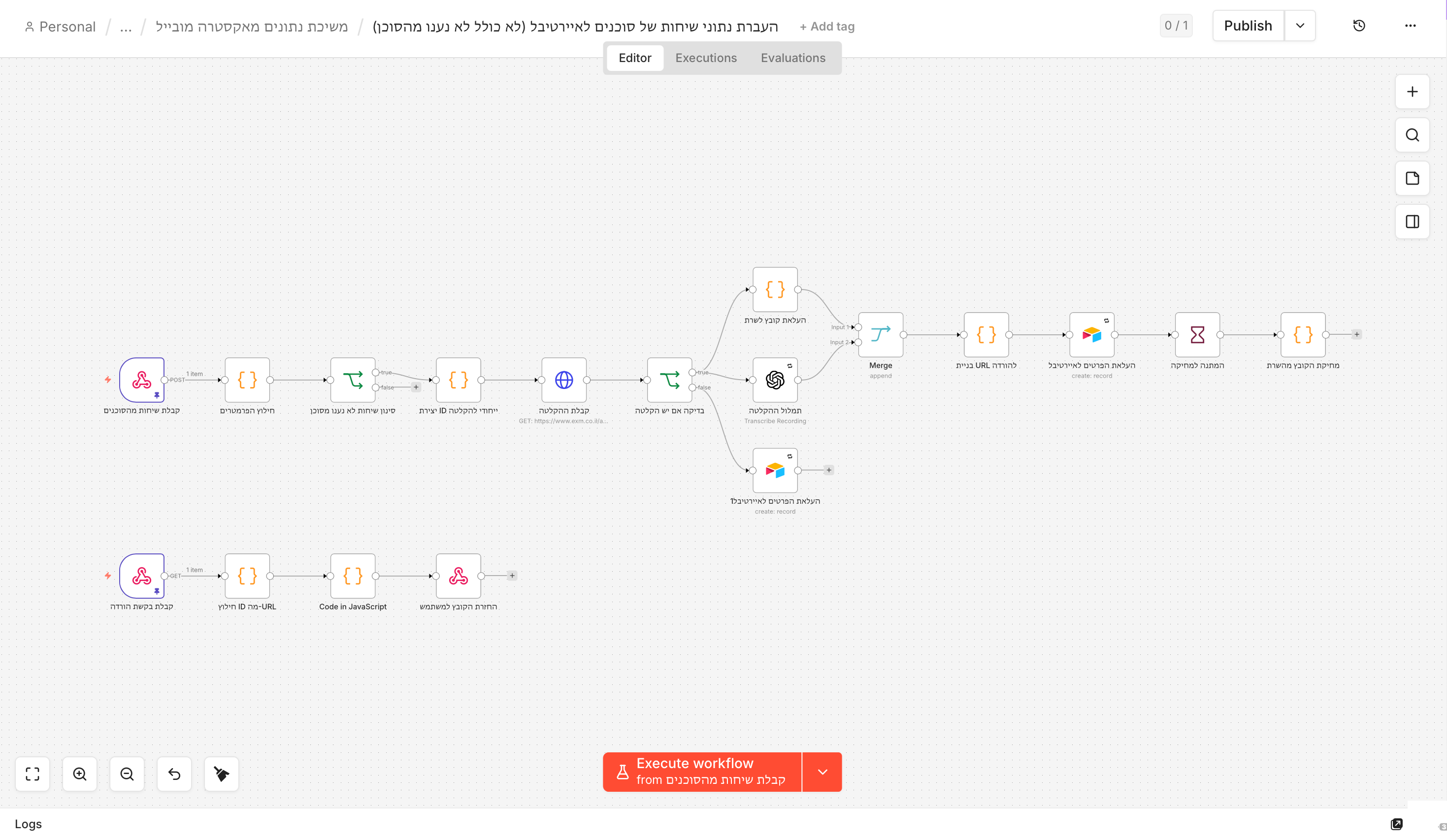The height and width of the screenshot is (840, 1447).
Task: Toggle the side panel layout icon
Action: coord(1412,222)
